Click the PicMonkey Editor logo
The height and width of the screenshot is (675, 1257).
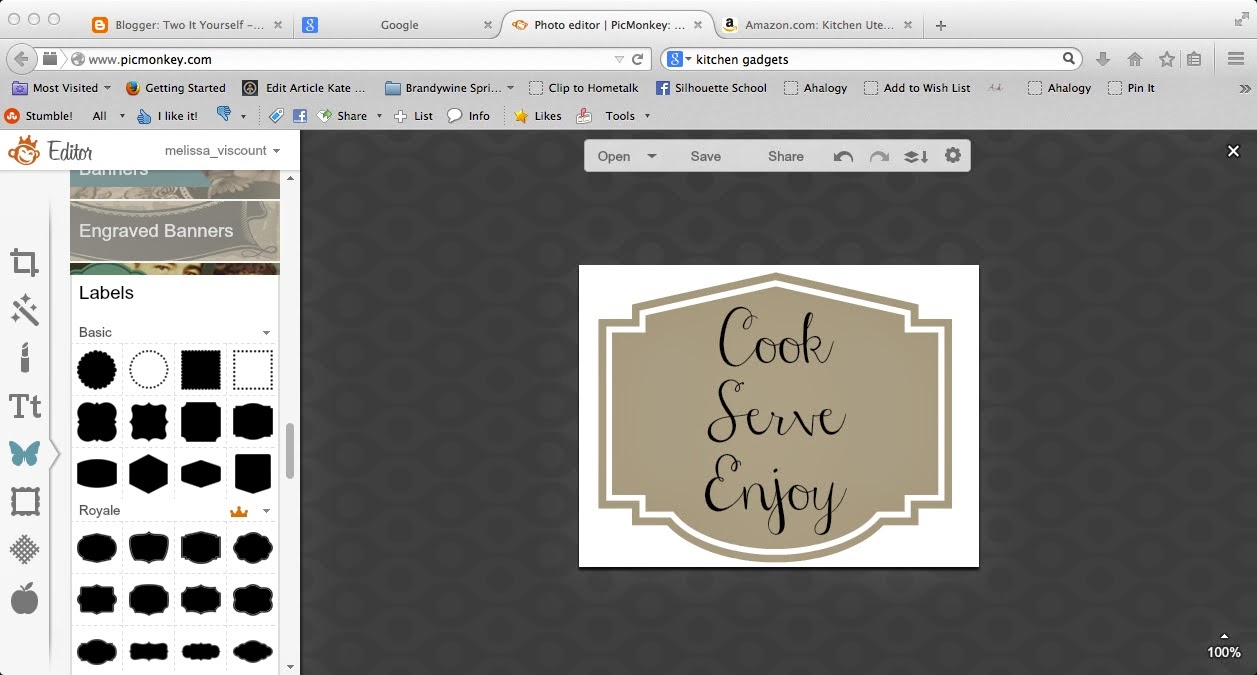click(50, 151)
